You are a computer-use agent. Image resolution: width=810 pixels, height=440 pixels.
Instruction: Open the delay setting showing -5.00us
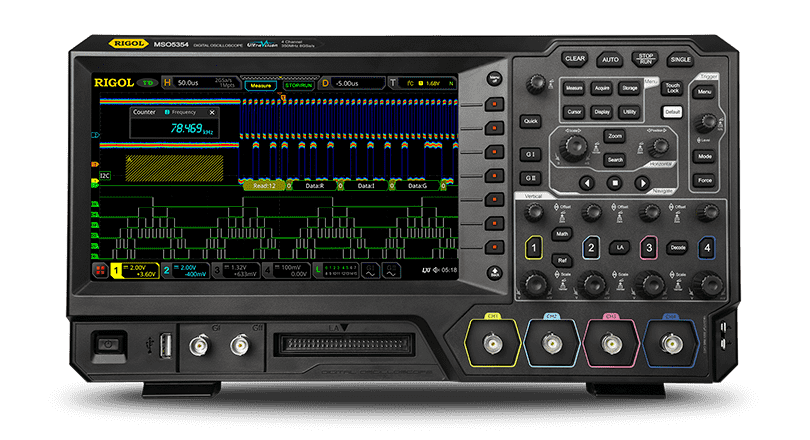pyautogui.click(x=349, y=84)
